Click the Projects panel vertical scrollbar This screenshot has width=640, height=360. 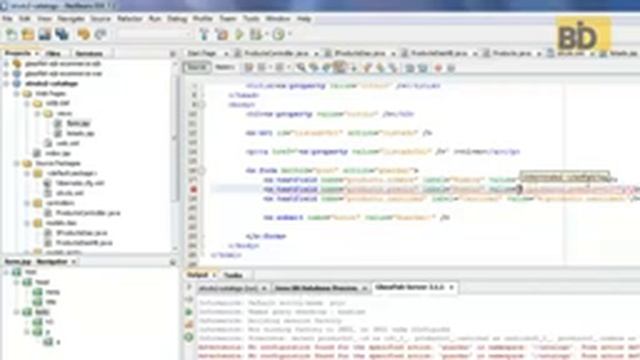175,139
